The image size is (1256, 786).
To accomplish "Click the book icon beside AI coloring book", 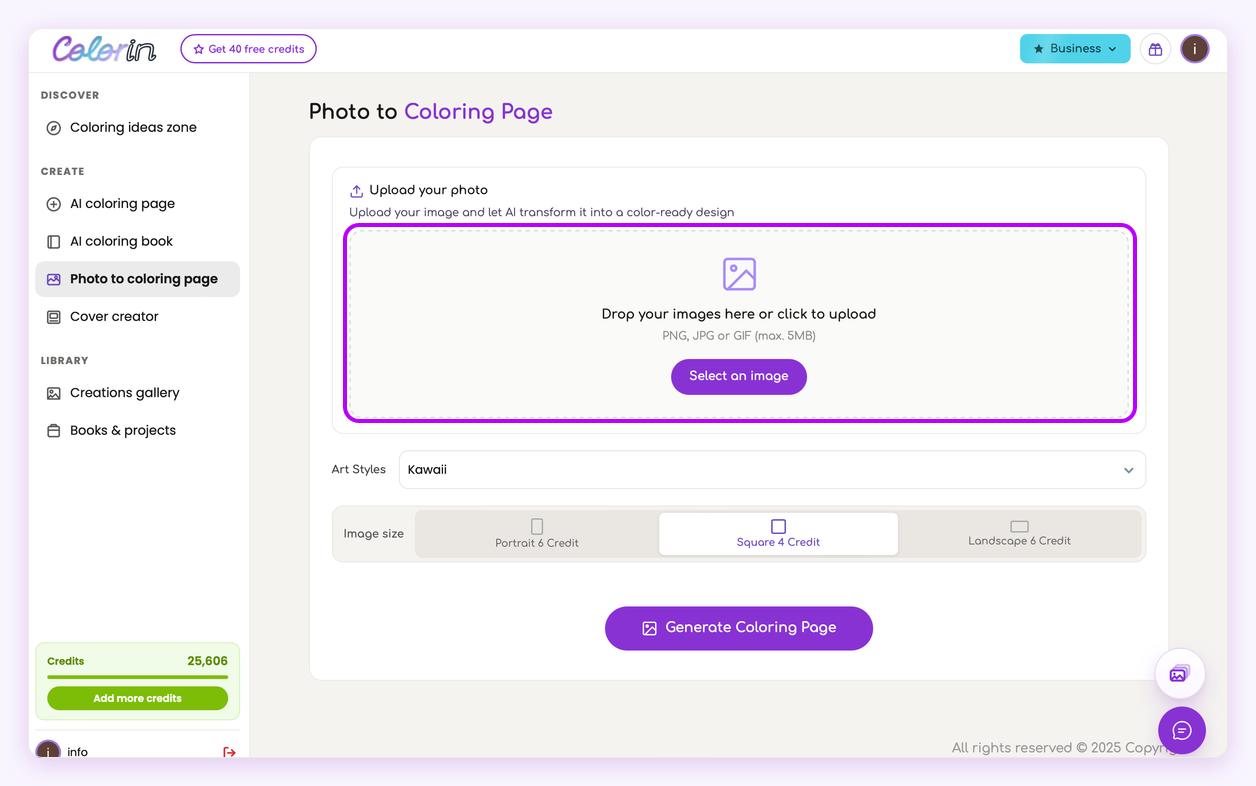I will 54,242.
